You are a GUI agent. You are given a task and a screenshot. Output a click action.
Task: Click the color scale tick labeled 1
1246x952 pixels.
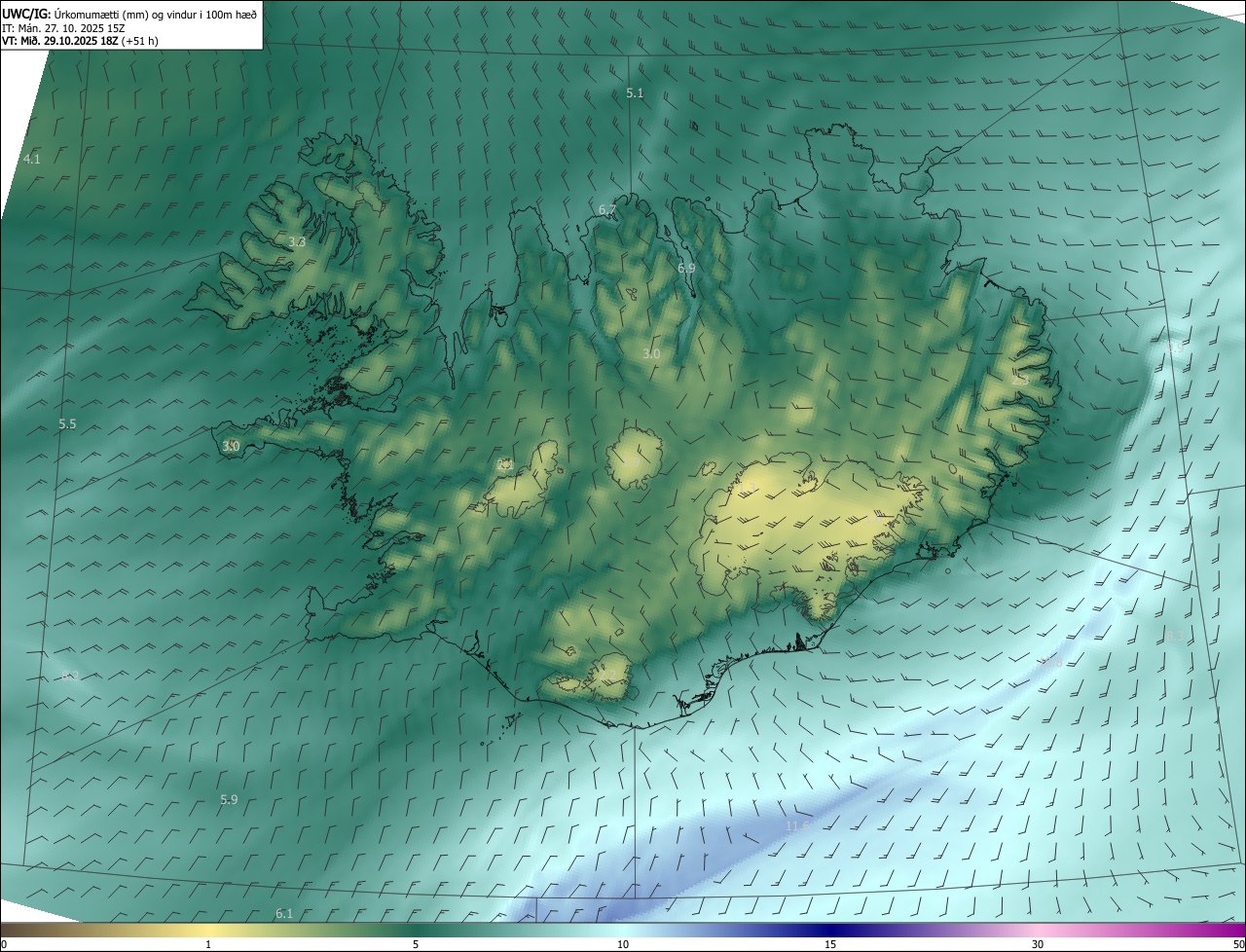tap(208, 944)
